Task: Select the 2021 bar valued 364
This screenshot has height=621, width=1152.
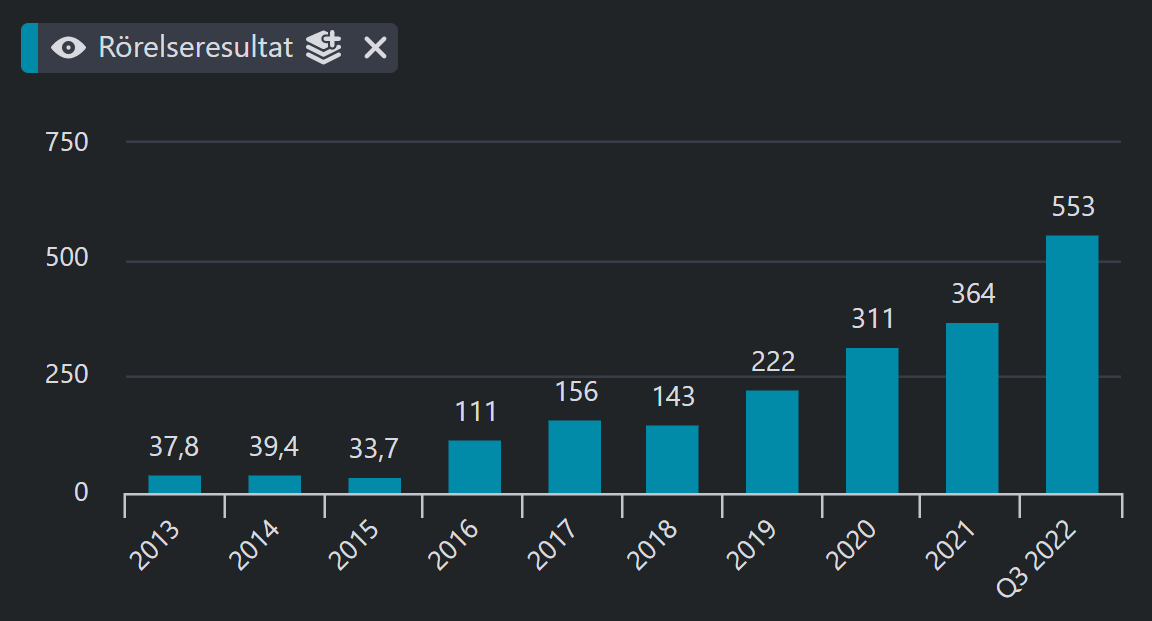Action: pos(972,408)
